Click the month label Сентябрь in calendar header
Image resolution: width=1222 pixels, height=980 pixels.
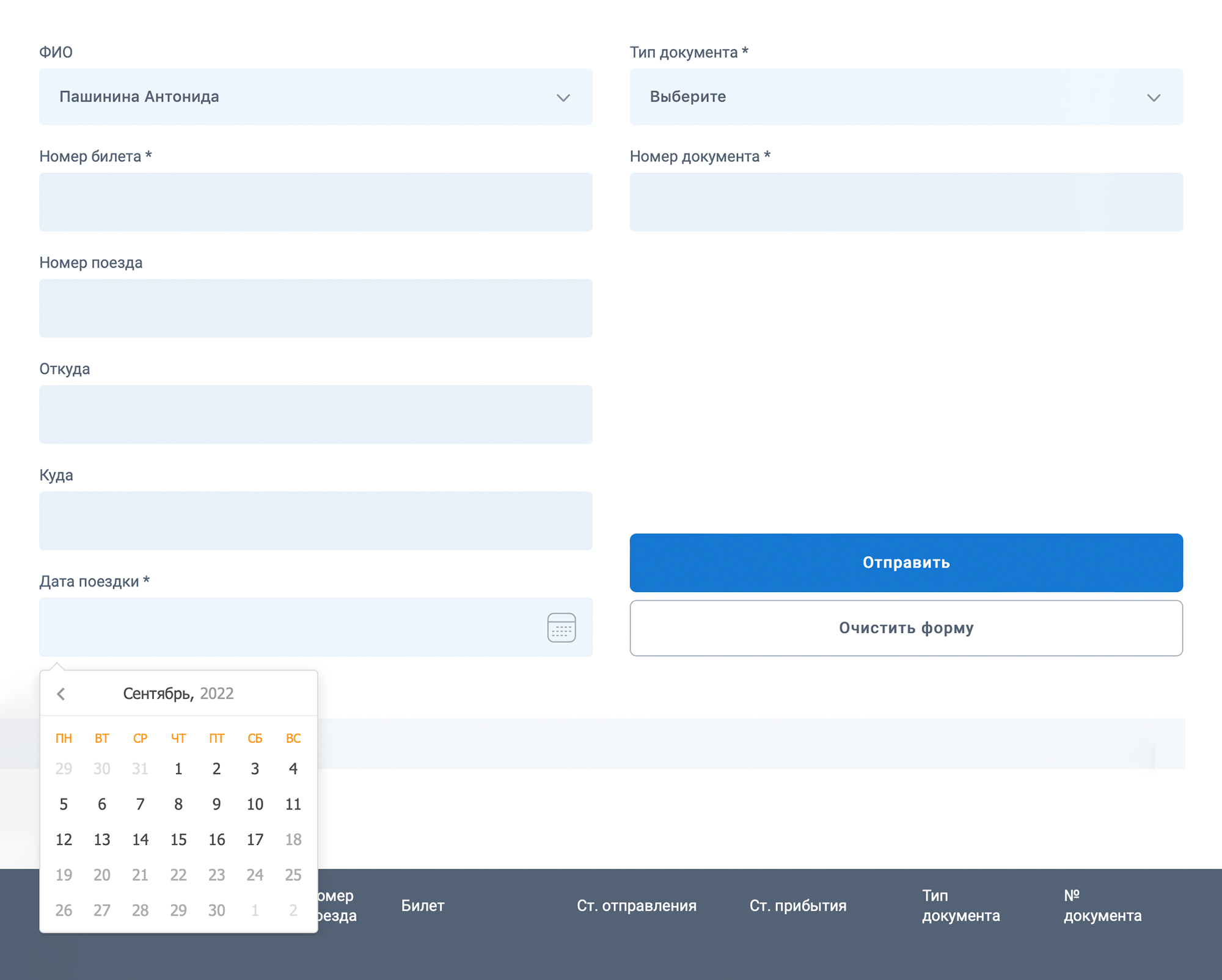pyautogui.click(x=158, y=693)
